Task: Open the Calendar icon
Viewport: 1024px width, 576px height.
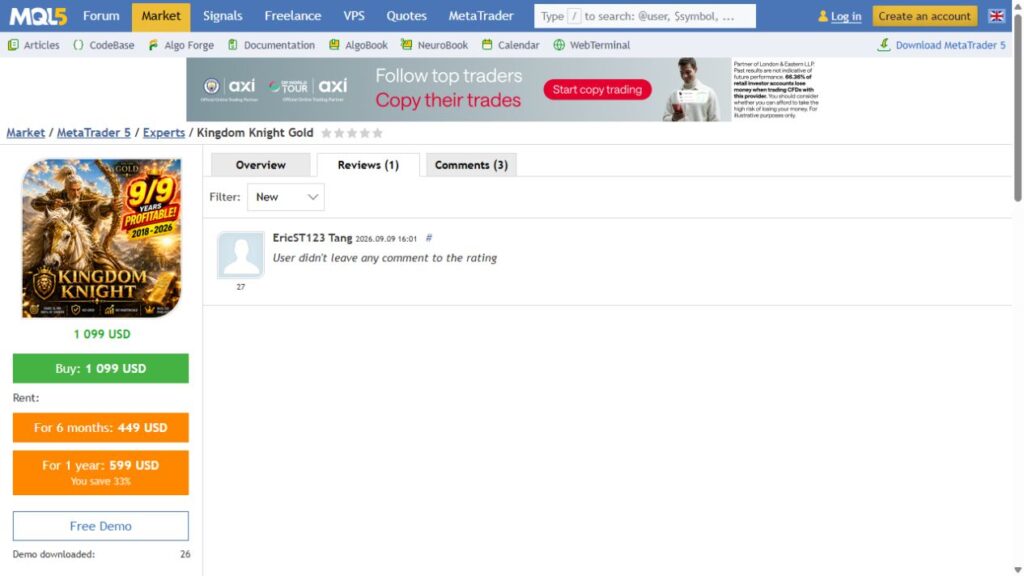Action: point(487,45)
